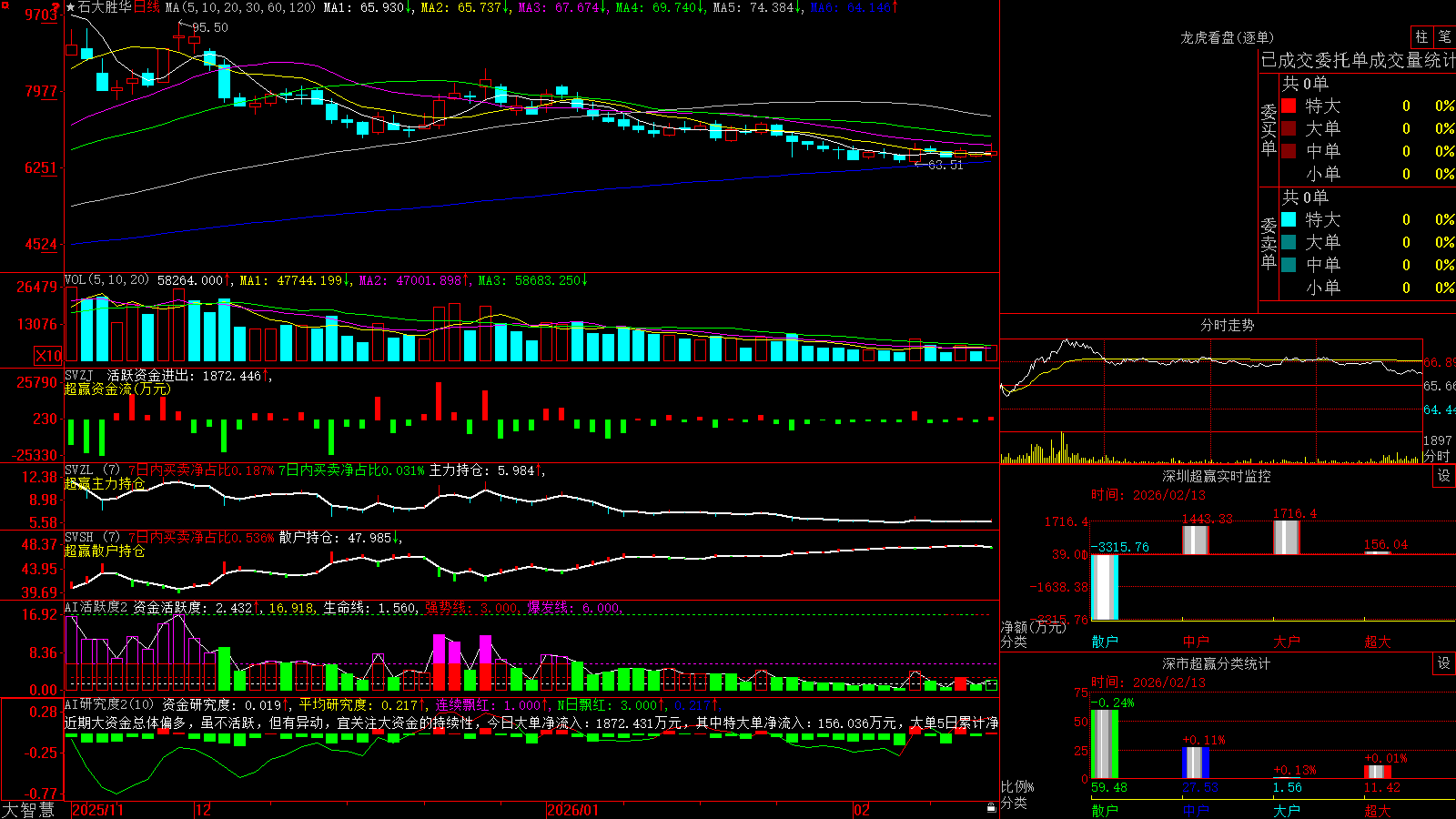This screenshot has height=819, width=1456.
Task: Click the 石大胜华 stock name
Action: point(105,7)
